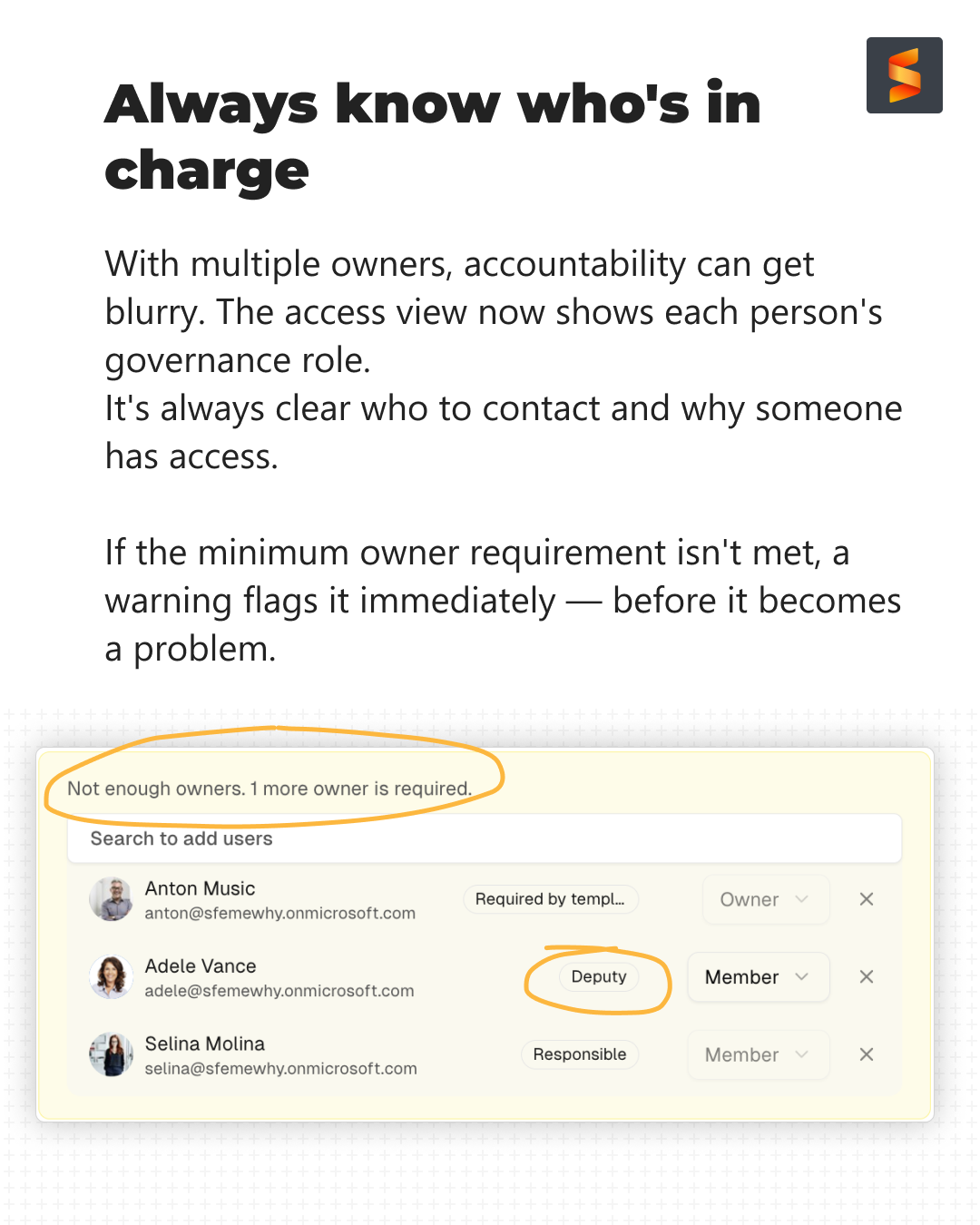Open the Owner role dropdown for Anton
The width and height of the screenshot is (980, 1225).
[x=764, y=899]
